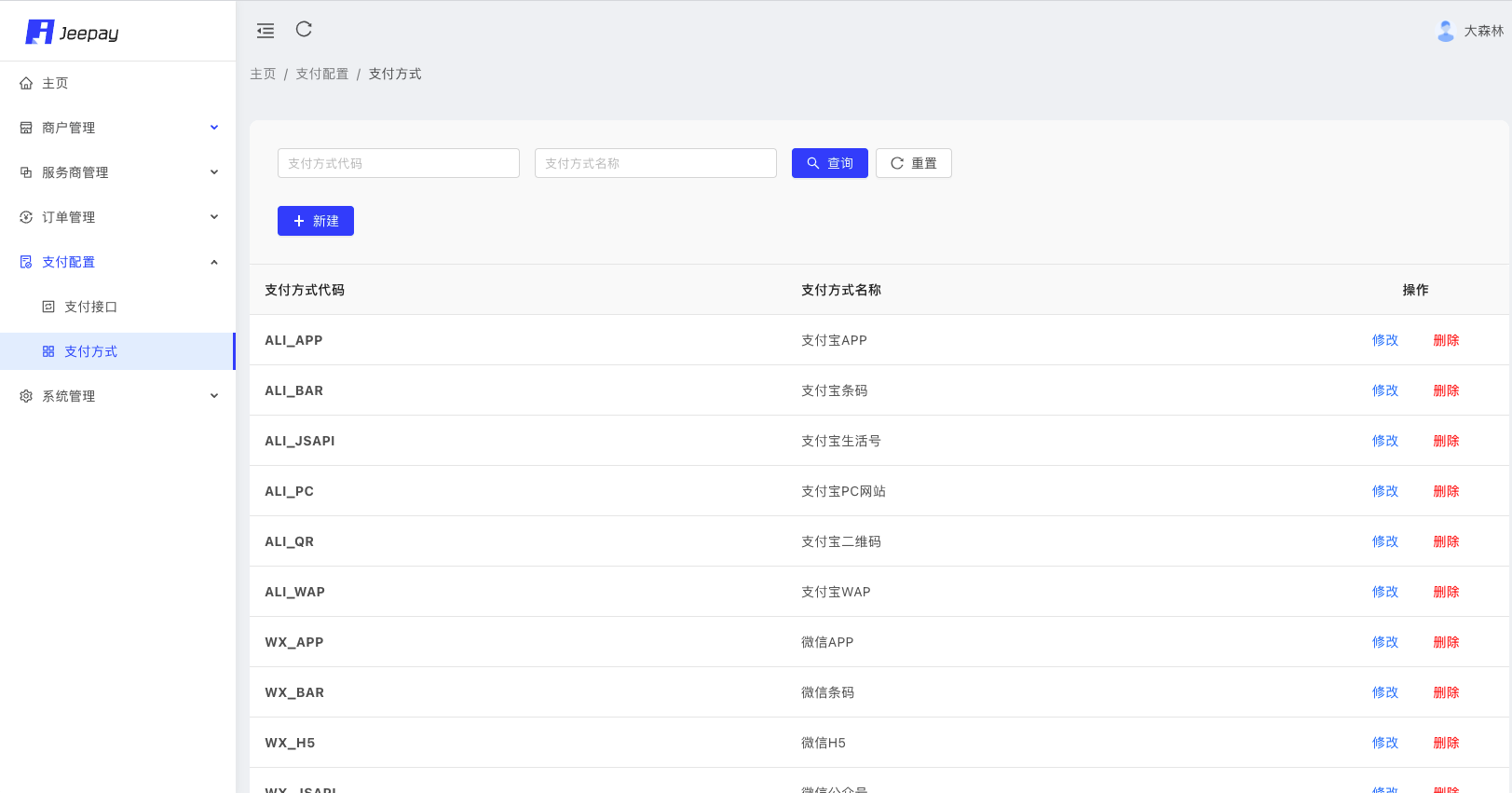This screenshot has width=1512, height=793.
Task: Expand the 商户管理 menu chevron
Action: [214, 128]
